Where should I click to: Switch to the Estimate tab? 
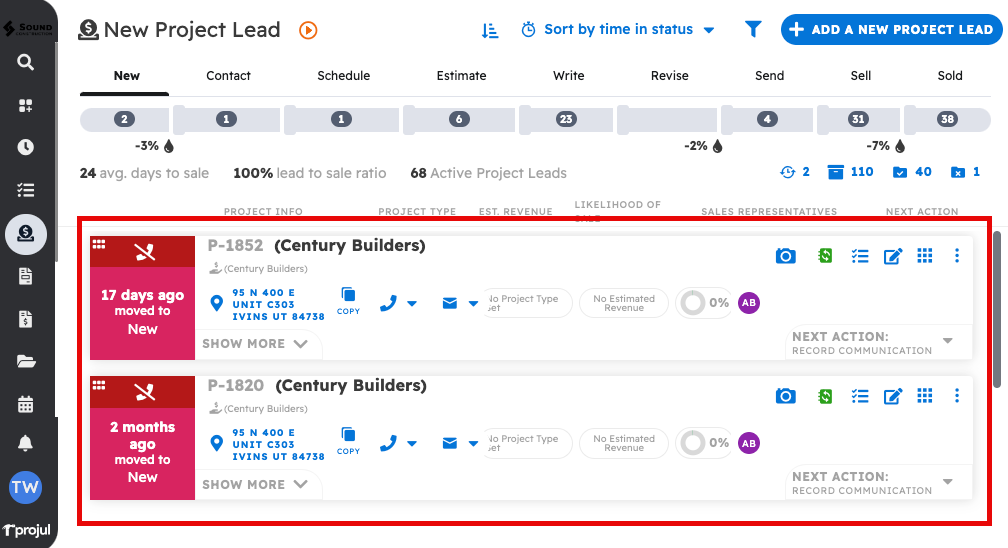[x=461, y=76]
